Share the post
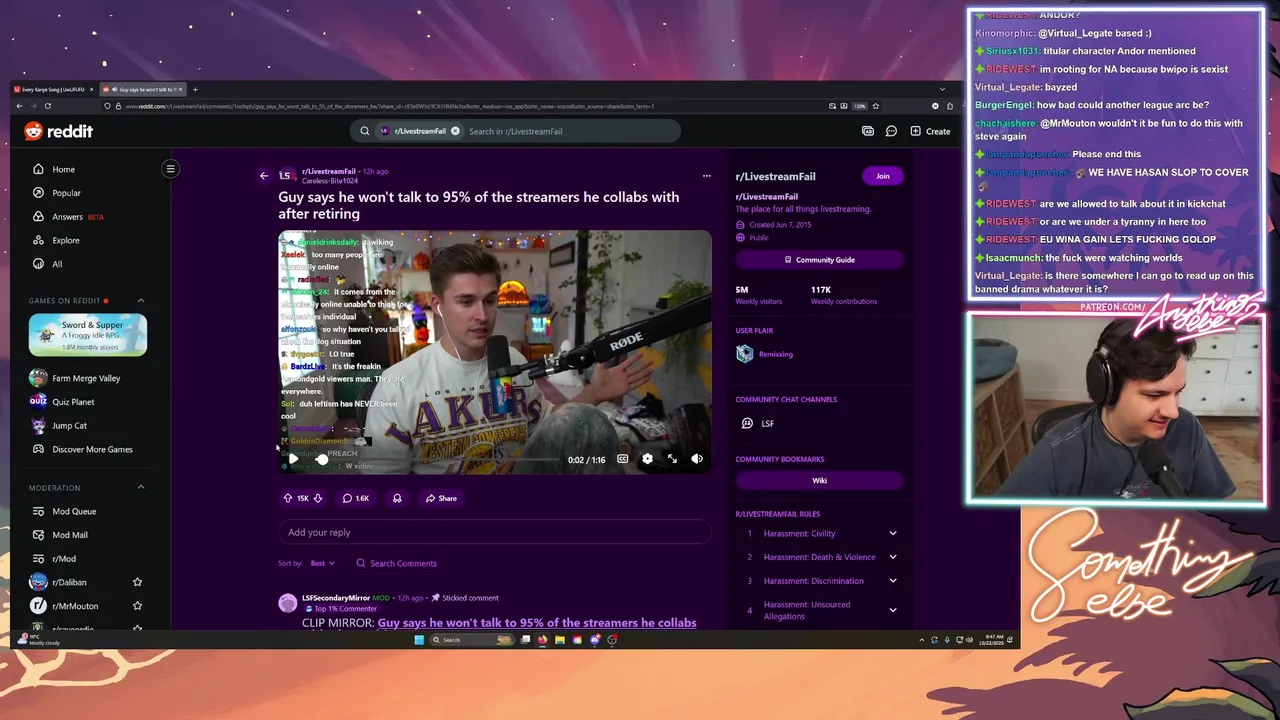This screenshot has height=720, width=1280. pos(441,498)
